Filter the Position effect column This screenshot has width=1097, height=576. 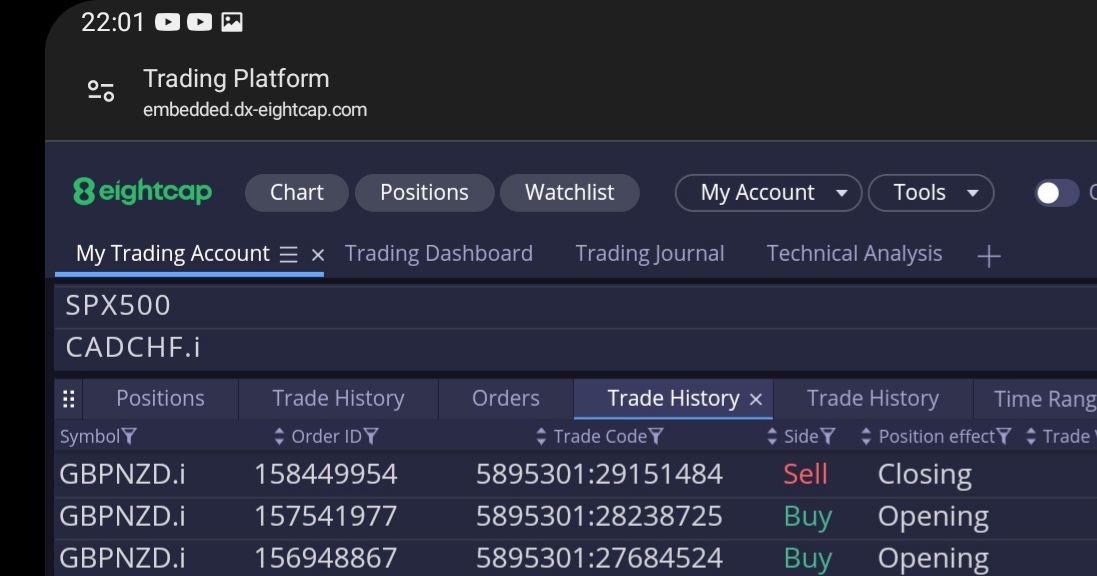[x=1003, y=437]
